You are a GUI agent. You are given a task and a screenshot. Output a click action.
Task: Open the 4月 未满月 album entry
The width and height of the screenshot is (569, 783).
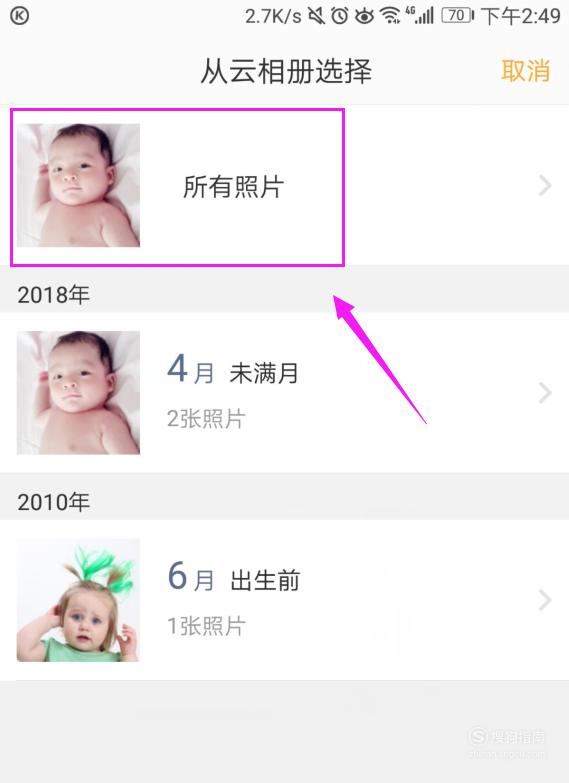click(284, 392)
